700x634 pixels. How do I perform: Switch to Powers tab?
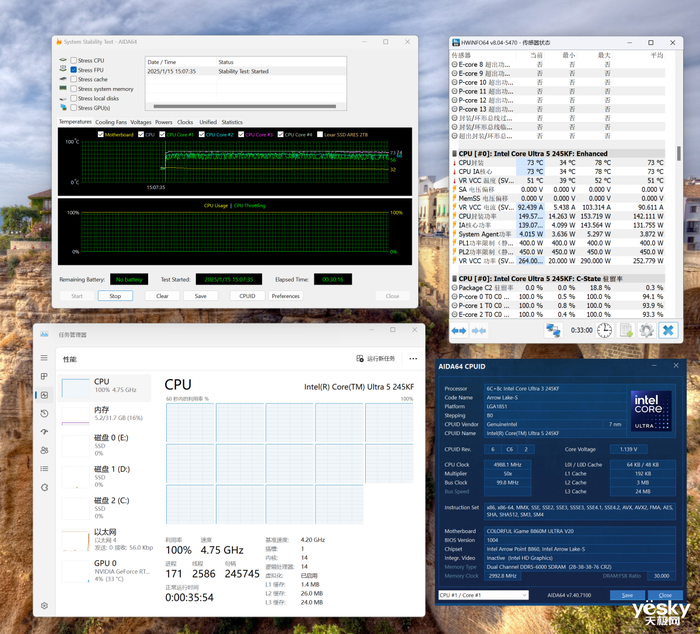(x=164, y=122)
